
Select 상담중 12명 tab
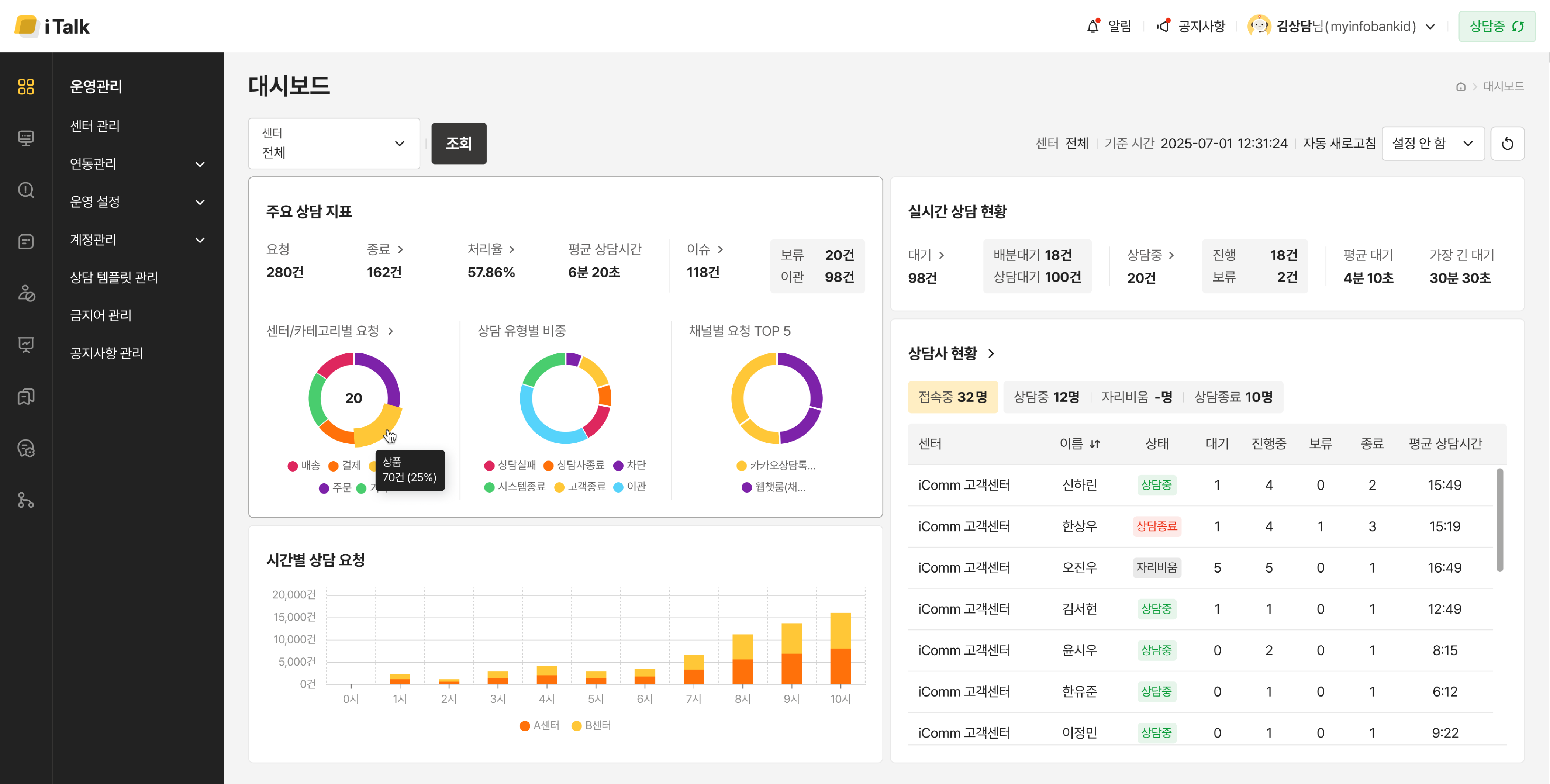(x=1046, y=397)
